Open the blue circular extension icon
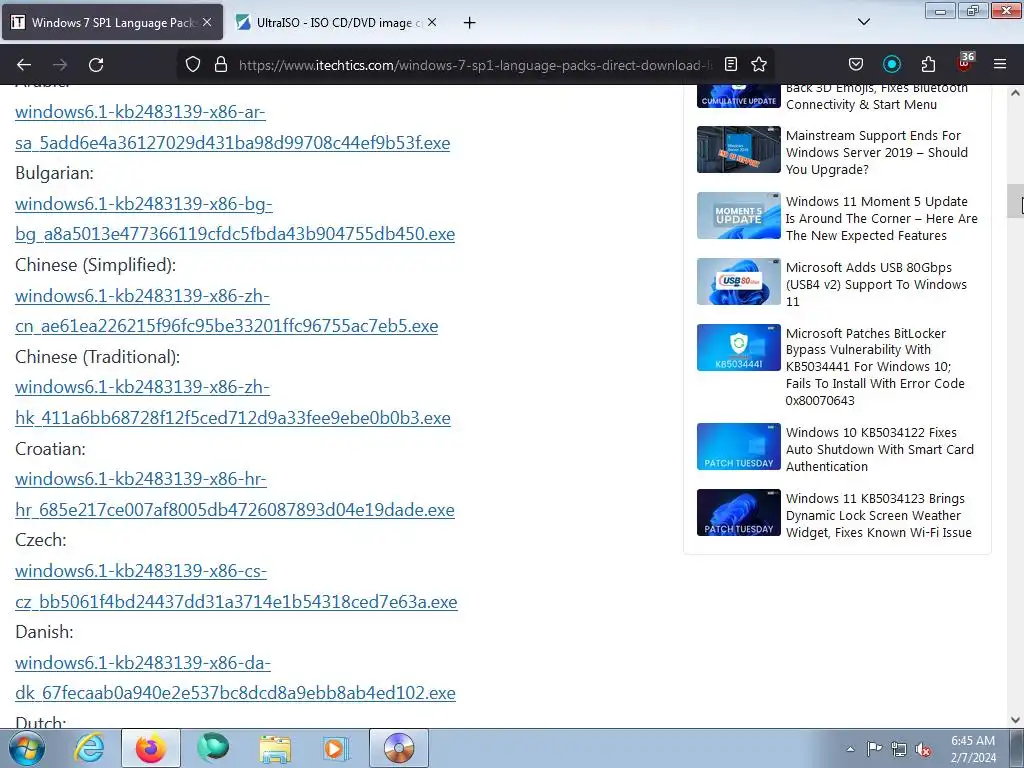 pyautogui.click(x=891, y=65)
